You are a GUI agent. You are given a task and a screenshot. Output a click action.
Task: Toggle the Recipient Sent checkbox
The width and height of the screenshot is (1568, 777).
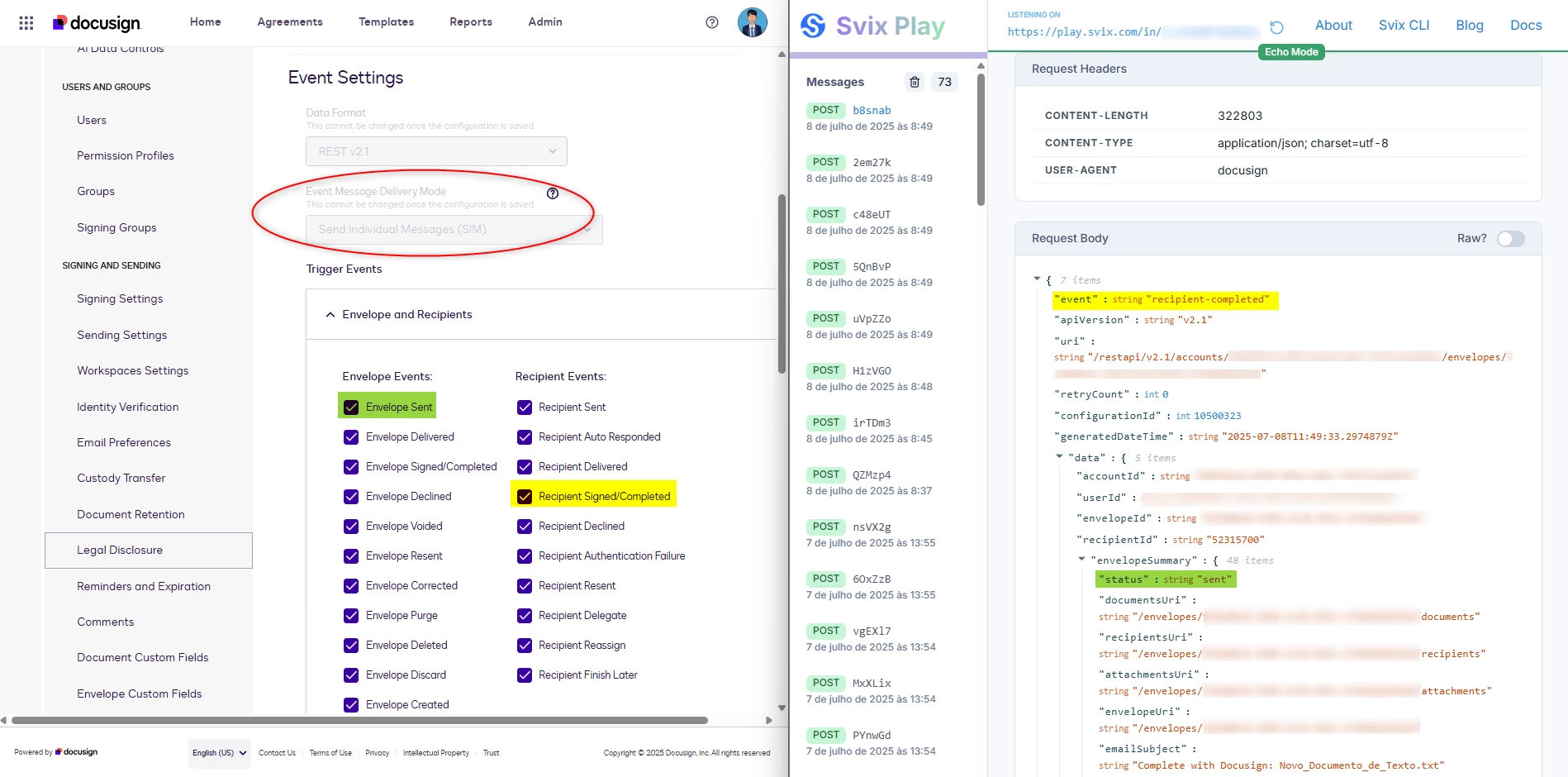525,408
